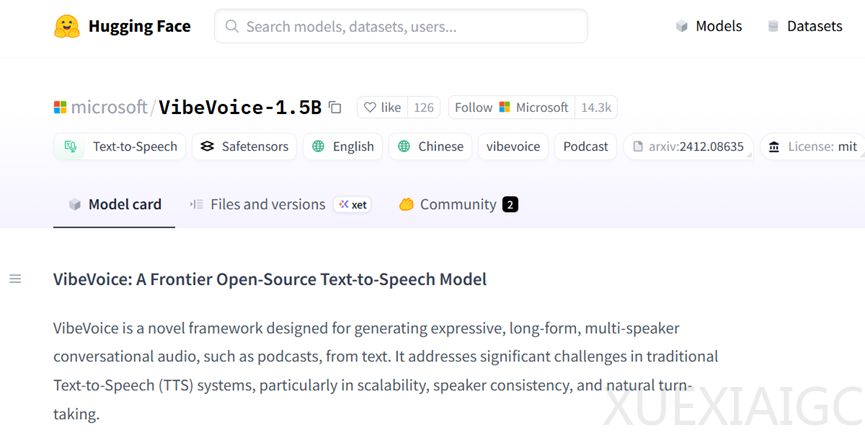The height and width of the screenshot is (438, 865).
Task: Open the Datasets navigation link
Action: pyautogui.click(x=805, y=26)
